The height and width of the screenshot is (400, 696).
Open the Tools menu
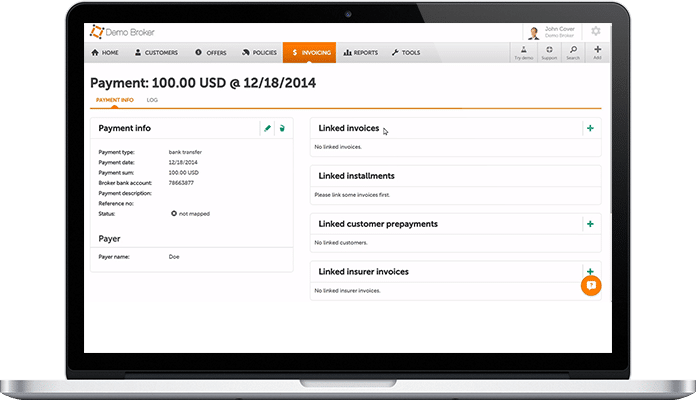pos(406,52)
